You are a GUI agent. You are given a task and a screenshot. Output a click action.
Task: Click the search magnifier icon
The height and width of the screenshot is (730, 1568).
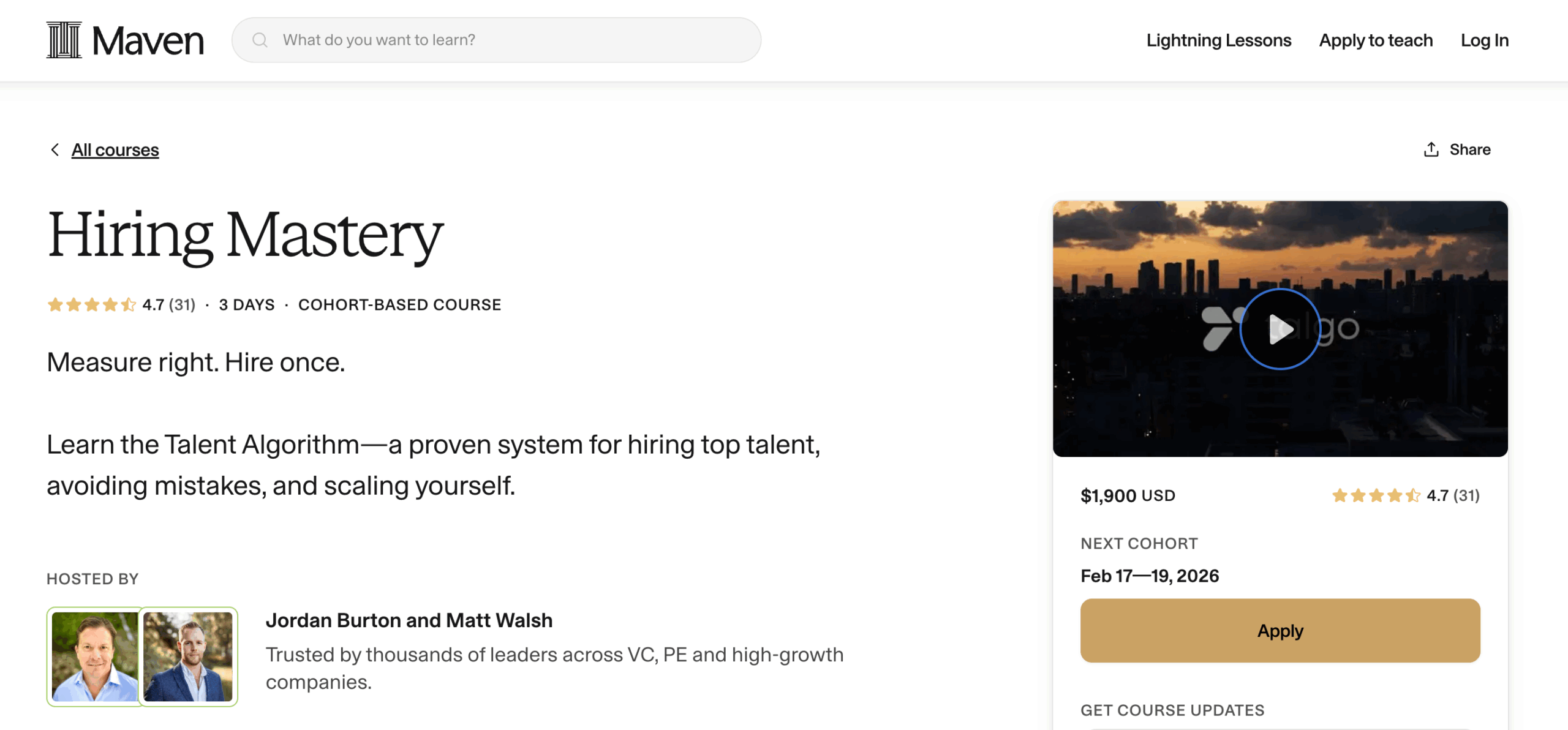(x=260, y=40)
